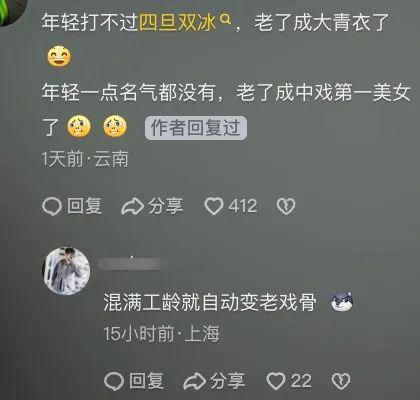The height and width of the screenshot is (400, 420).
Task: Click the 分享 text under the top comment
Action: click(166, 206)
